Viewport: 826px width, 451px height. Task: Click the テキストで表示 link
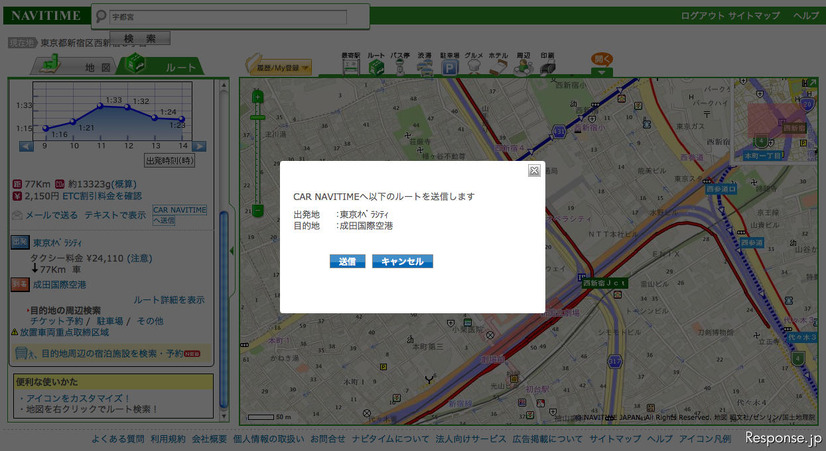[x=115, y=215]
